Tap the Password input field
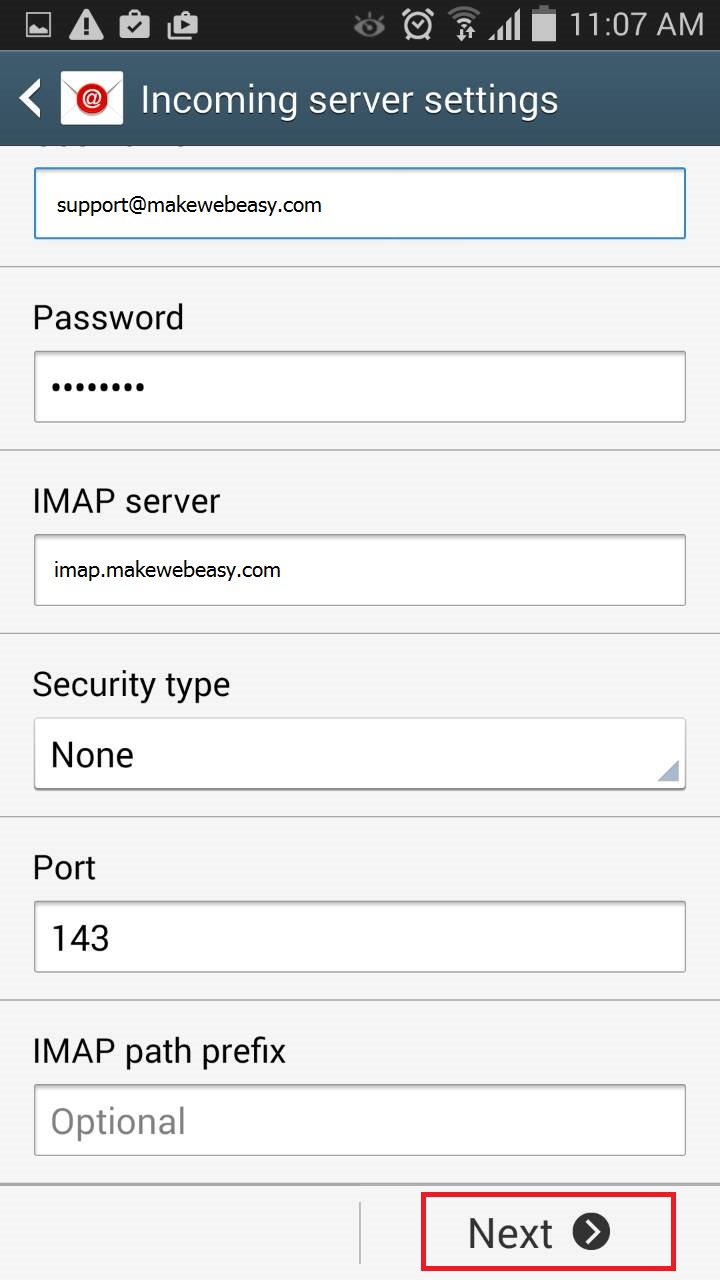Image resolution: width=720 pixels, height=1280 pixels. (x=359, y=386)
